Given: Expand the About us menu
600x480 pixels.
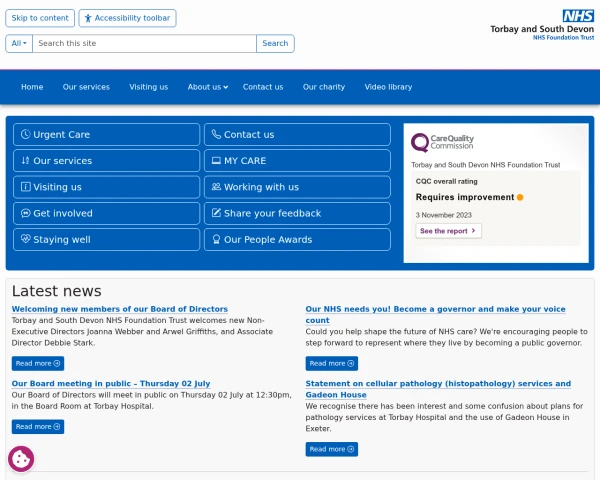Looking at the screenshot, I should [x=208, y=87].
